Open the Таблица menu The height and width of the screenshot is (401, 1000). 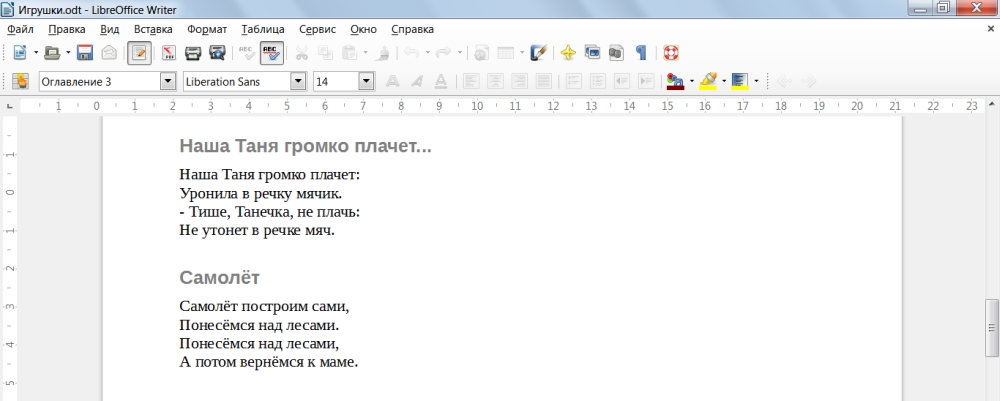[x=263, y=29]
